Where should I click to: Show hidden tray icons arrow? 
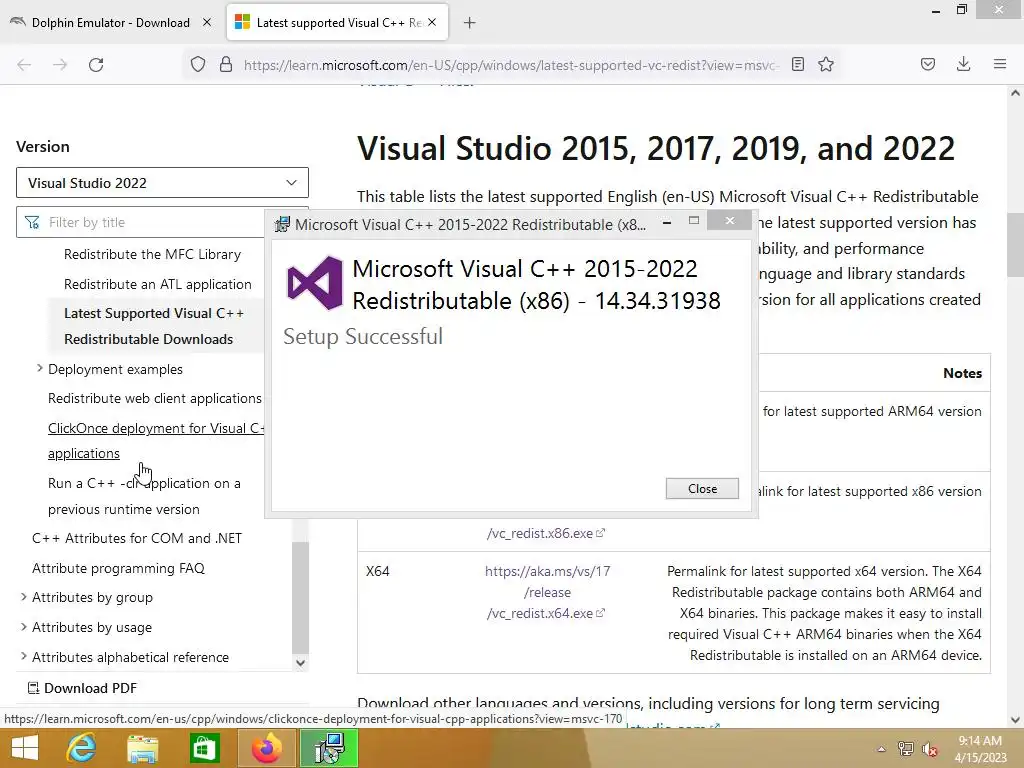(881, 749)
